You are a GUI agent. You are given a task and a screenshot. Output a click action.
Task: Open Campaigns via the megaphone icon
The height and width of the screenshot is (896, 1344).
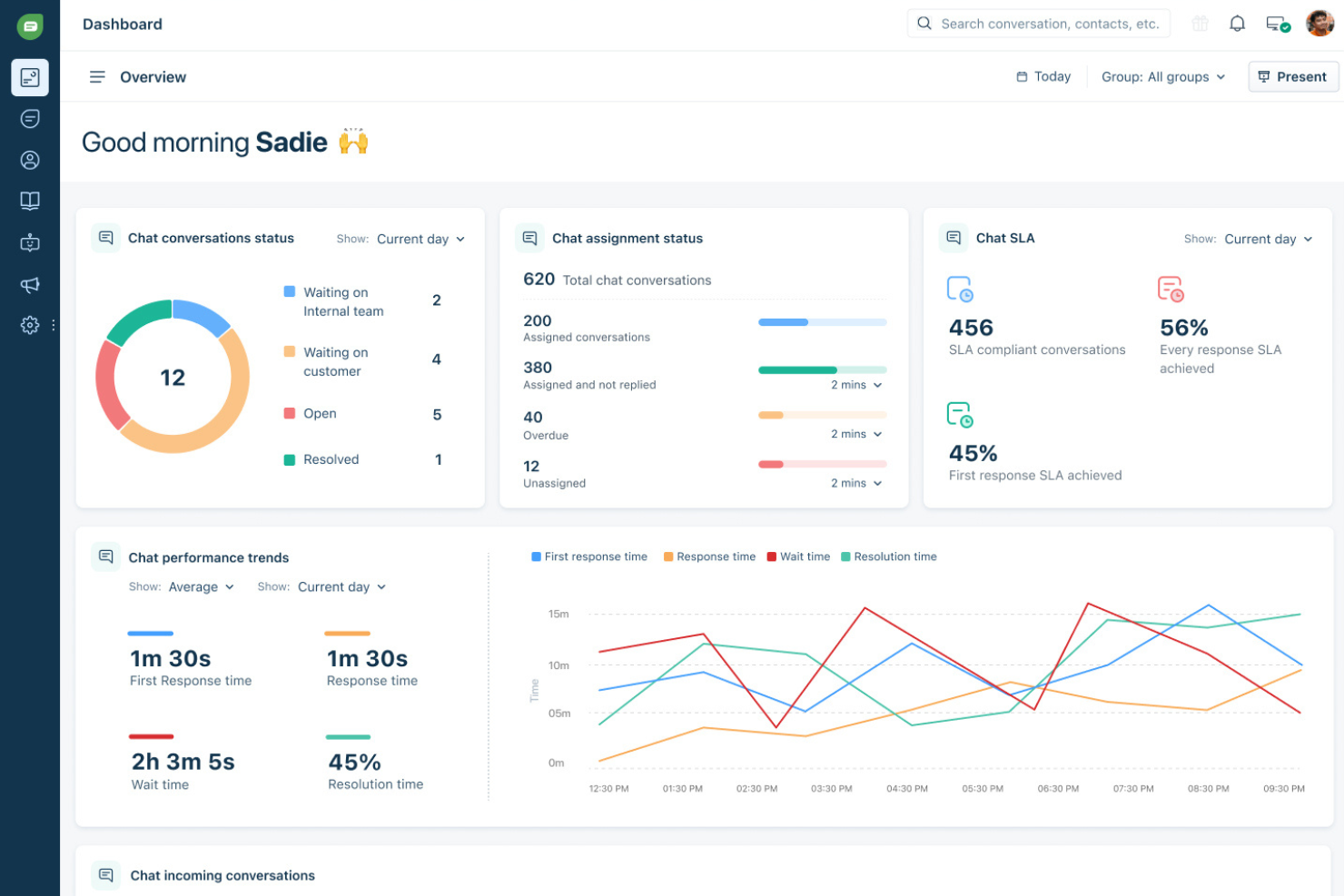click(30, 285)
